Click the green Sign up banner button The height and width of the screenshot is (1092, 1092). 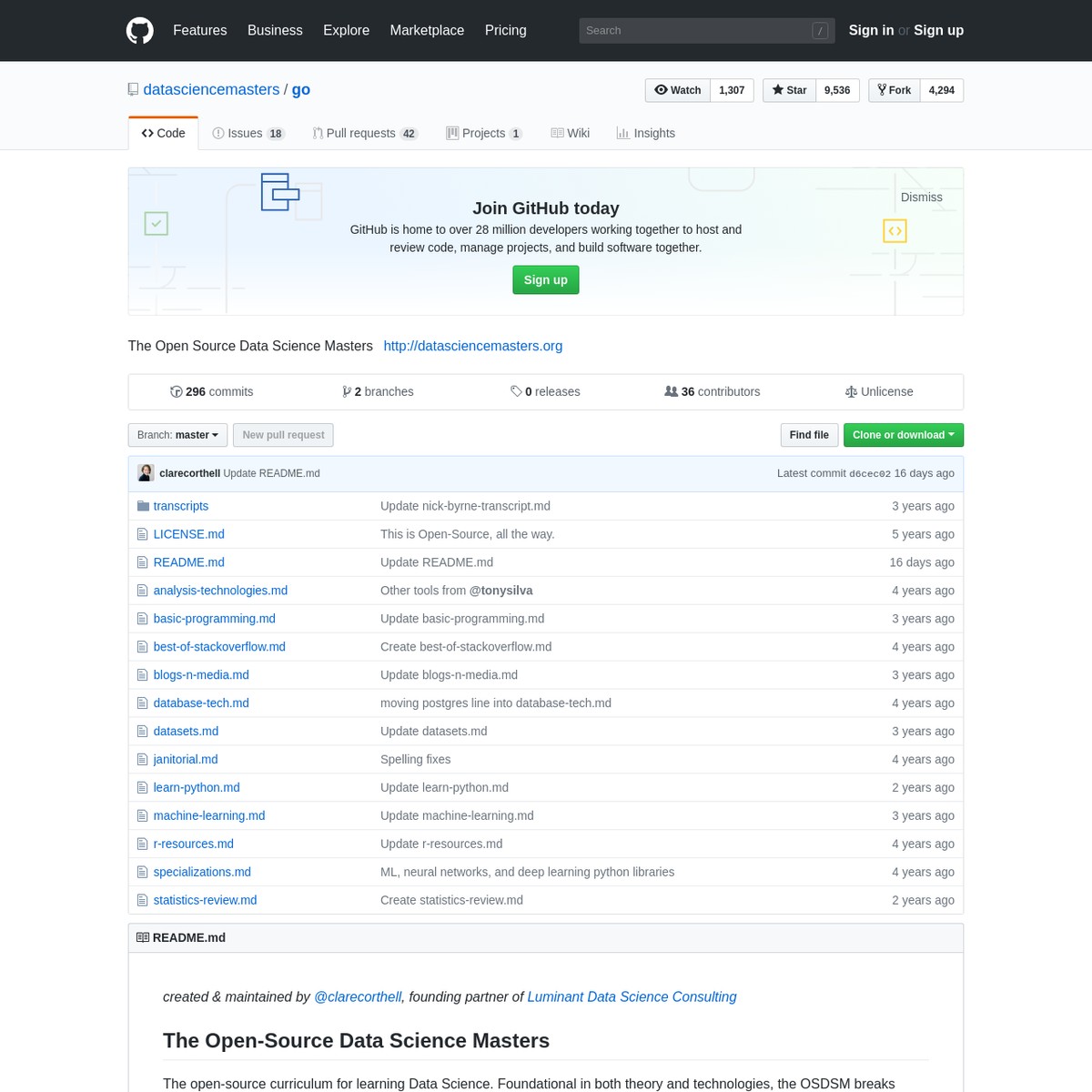(x=546, y=279)
